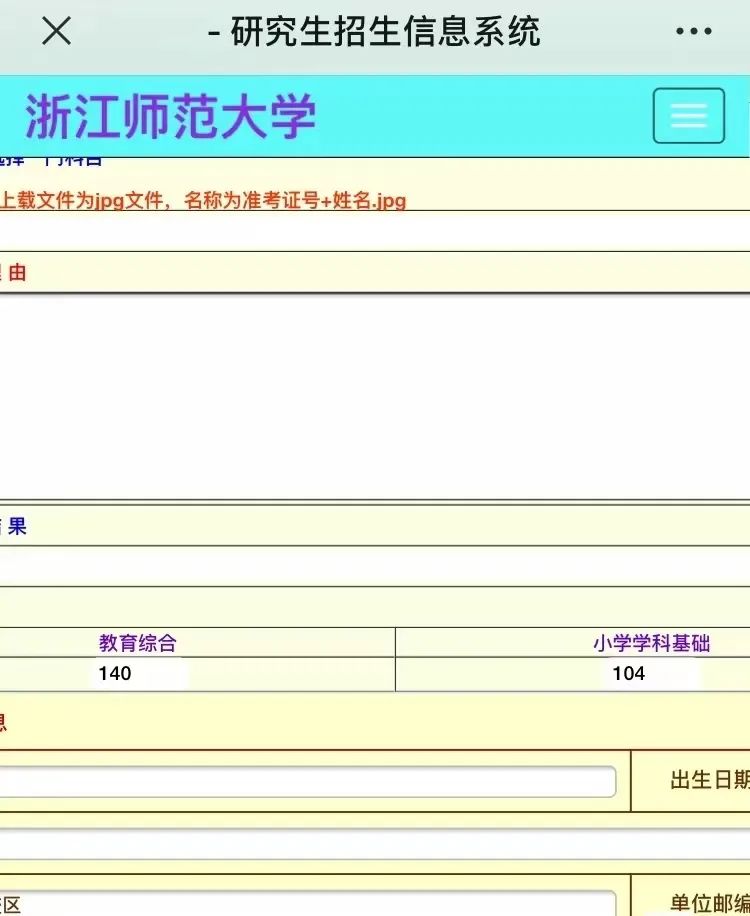This screenshot has width=750, height=916.
Task: Click the rounded text box beside 出生日期
Action: (305, 781)
